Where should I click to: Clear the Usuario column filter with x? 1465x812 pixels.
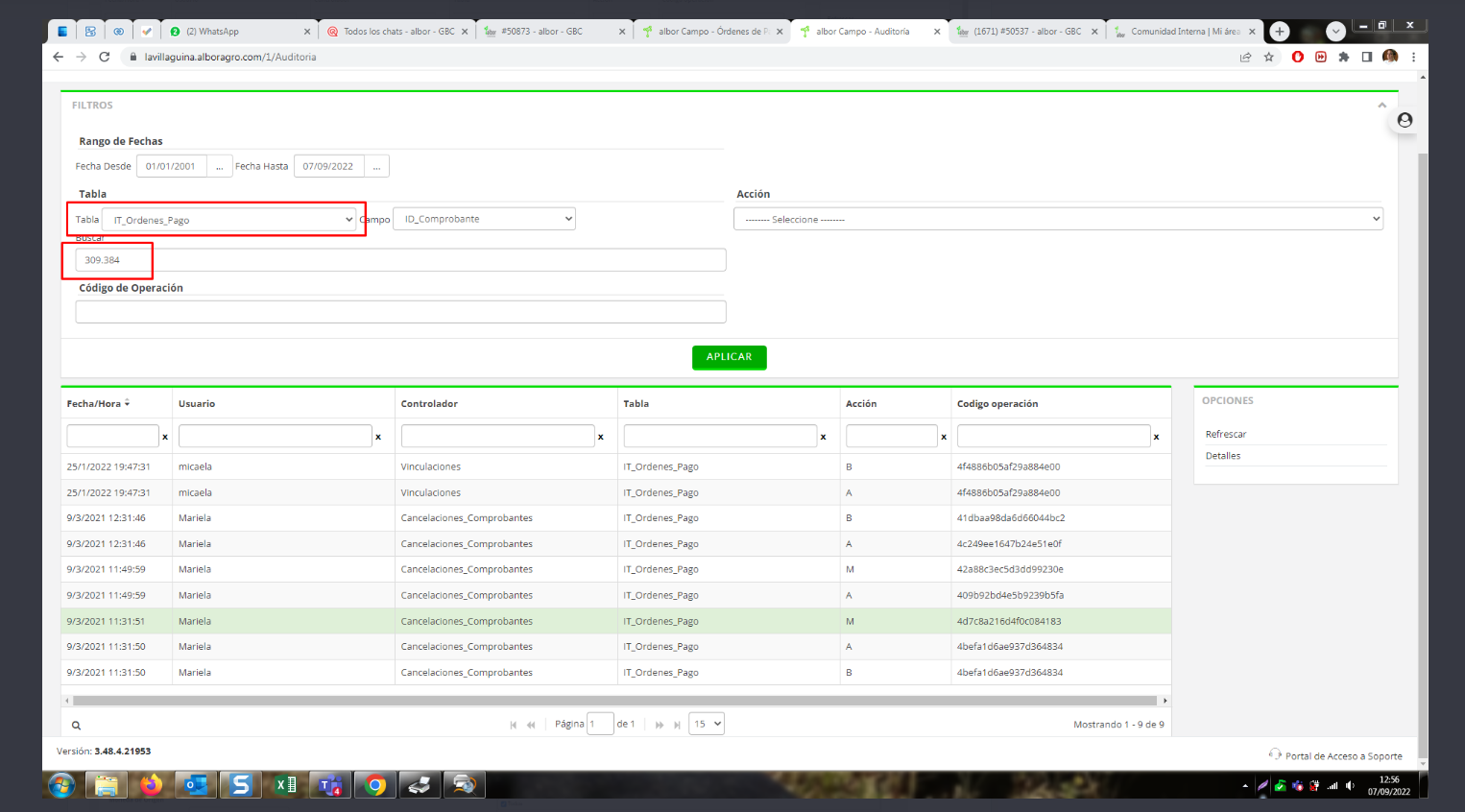point(378,437)
